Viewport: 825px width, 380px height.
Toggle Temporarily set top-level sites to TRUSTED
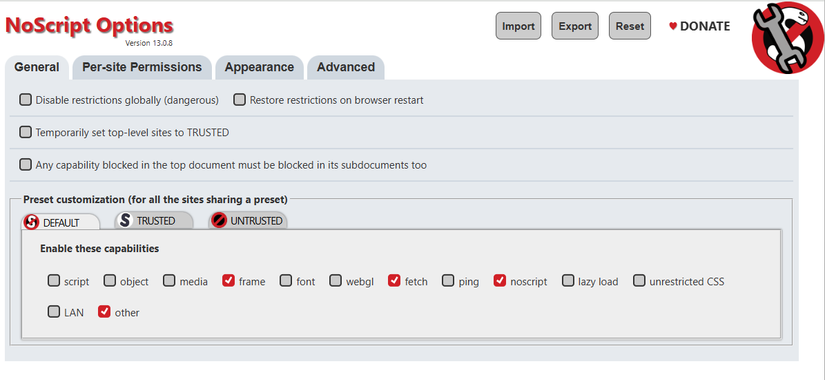click(x=25, y=132)
